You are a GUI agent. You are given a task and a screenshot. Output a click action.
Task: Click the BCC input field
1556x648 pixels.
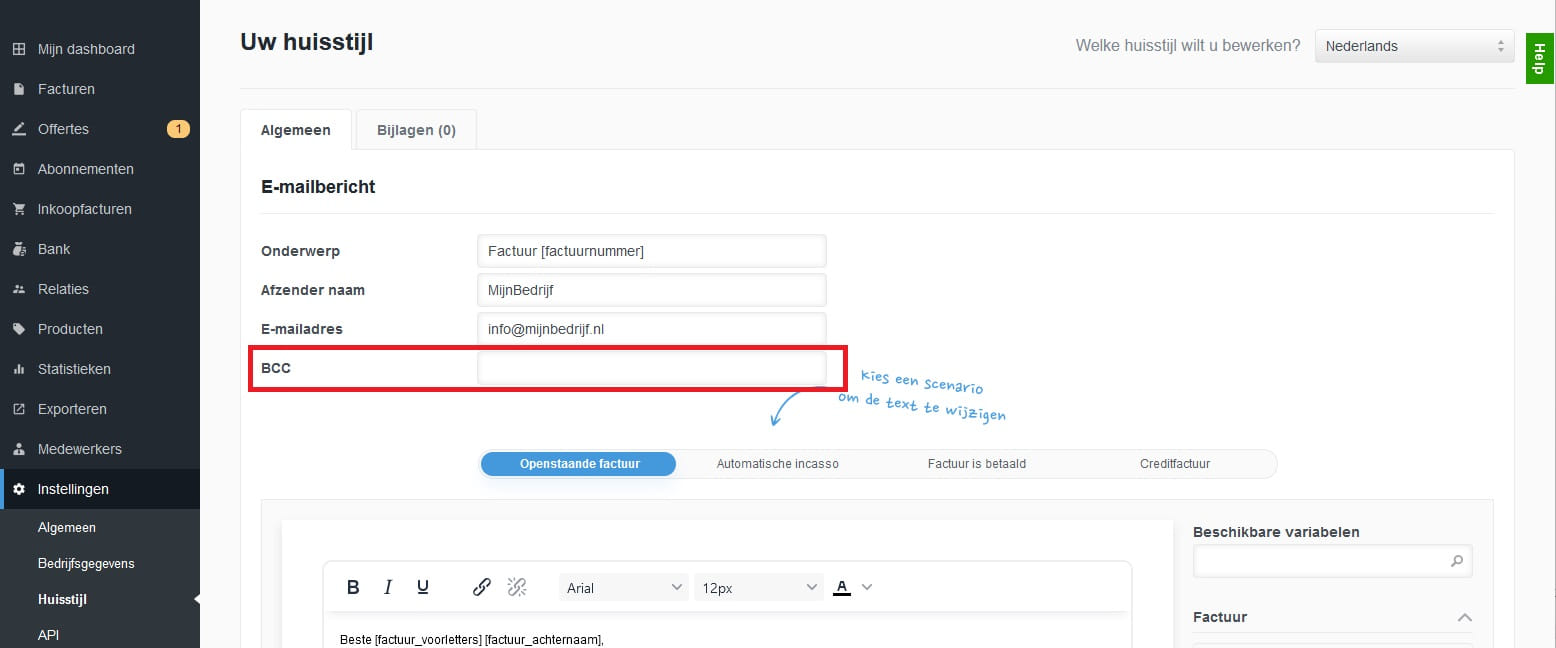click(x=651, y=368)
